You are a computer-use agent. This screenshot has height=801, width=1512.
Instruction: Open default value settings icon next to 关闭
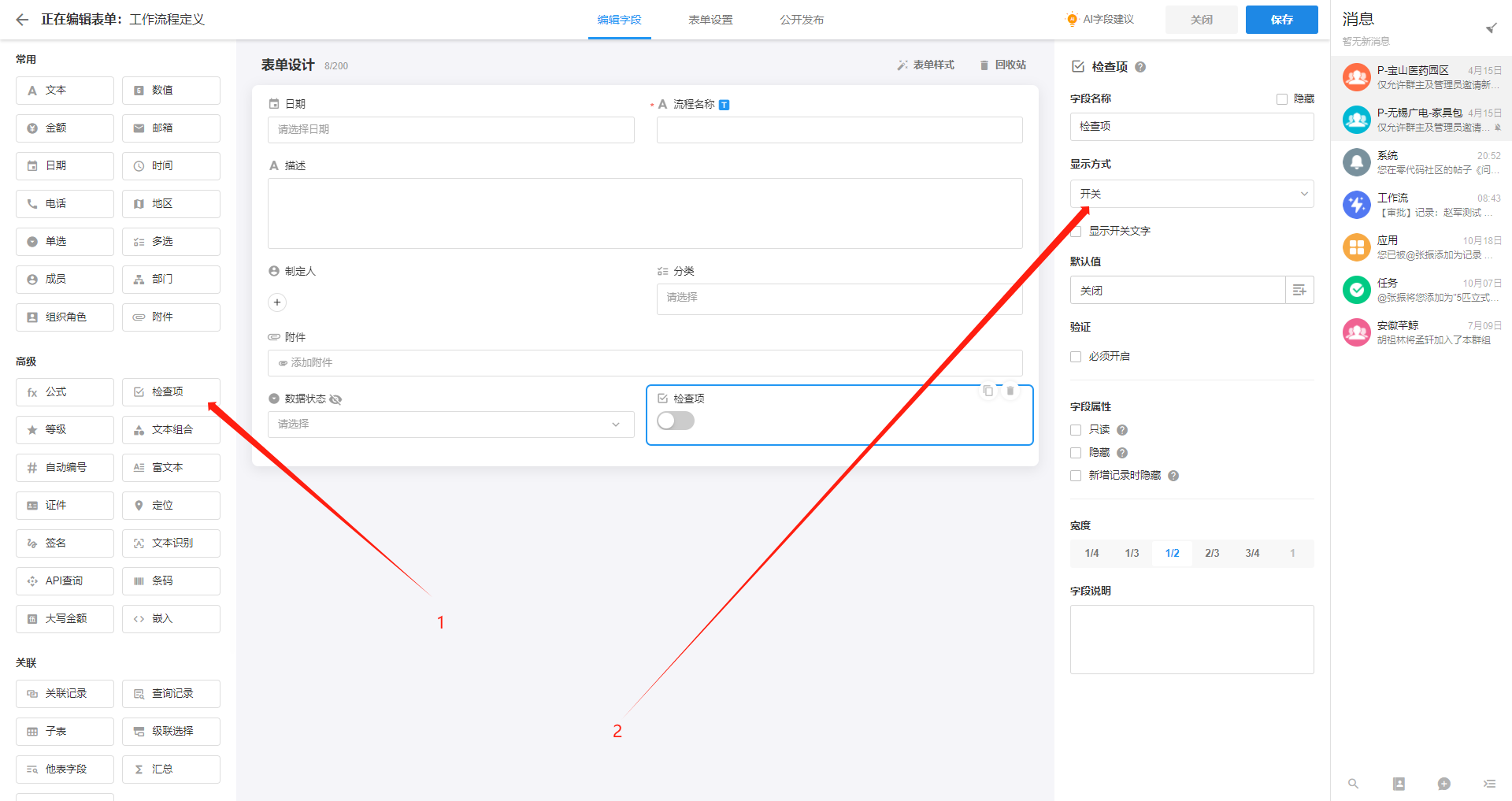1299,290
